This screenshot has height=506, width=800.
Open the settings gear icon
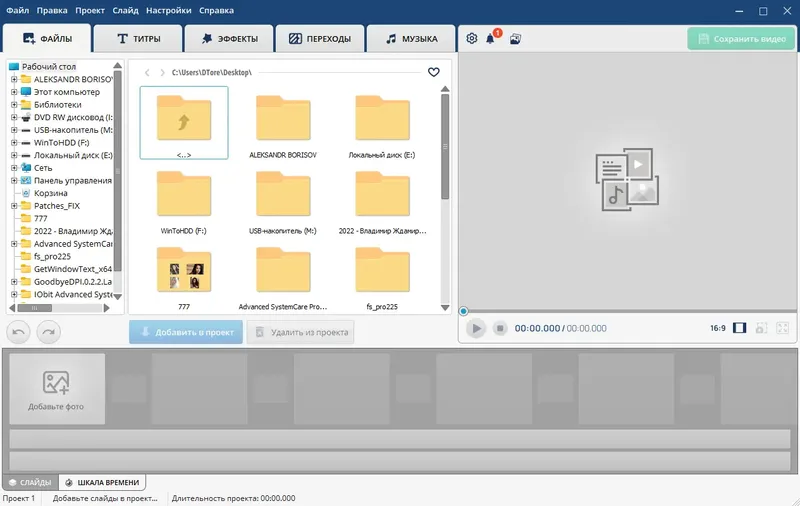(x=471, y=39)
